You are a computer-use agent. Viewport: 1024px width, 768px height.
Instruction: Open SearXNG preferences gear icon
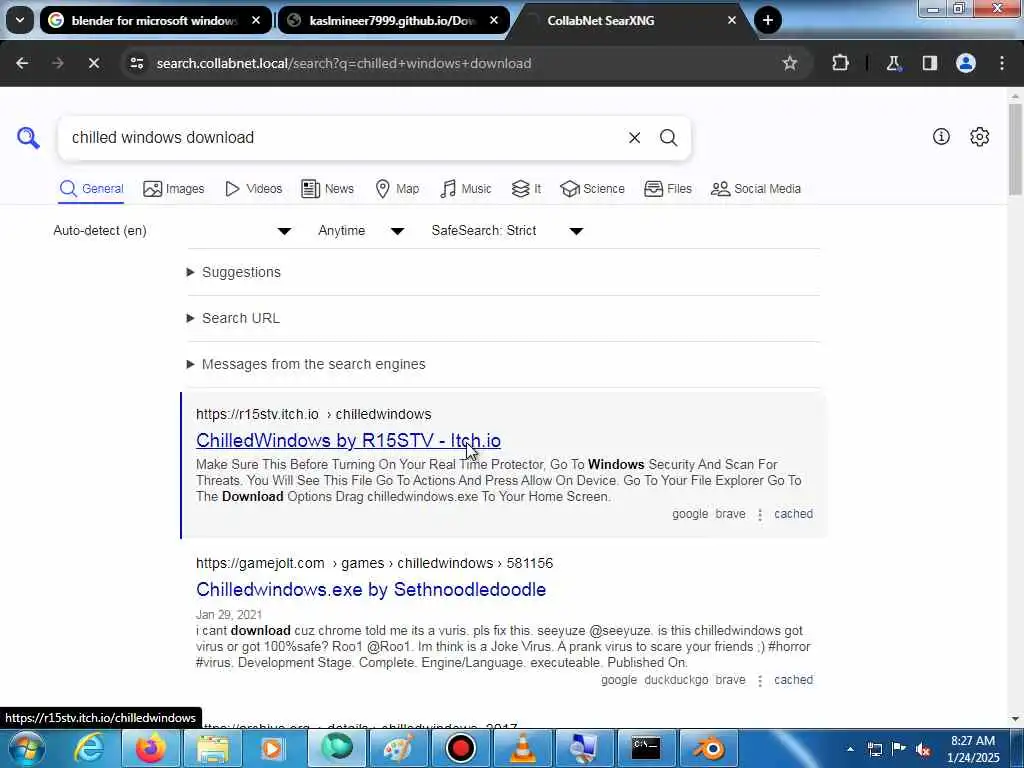pos(980,136)
